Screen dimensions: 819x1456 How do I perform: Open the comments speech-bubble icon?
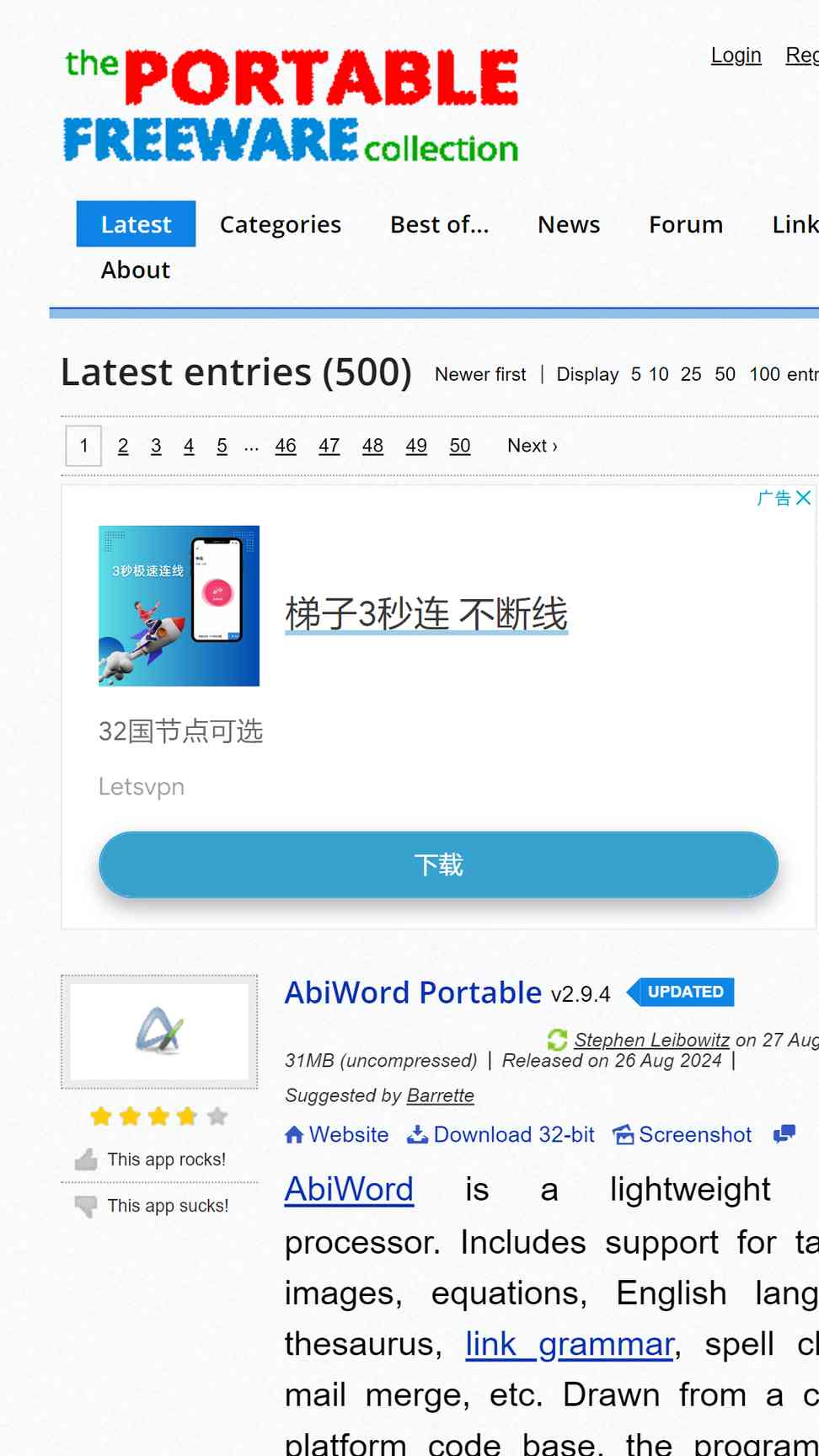[784, 1135]
